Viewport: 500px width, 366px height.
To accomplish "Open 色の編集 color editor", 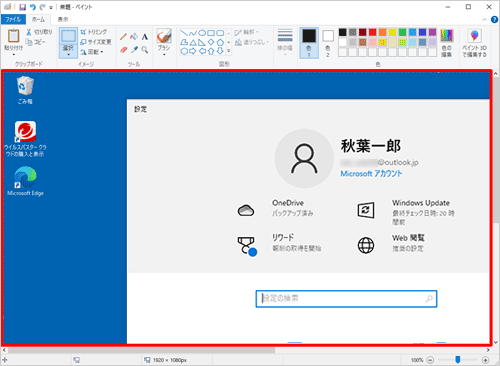I will point(447,43).
